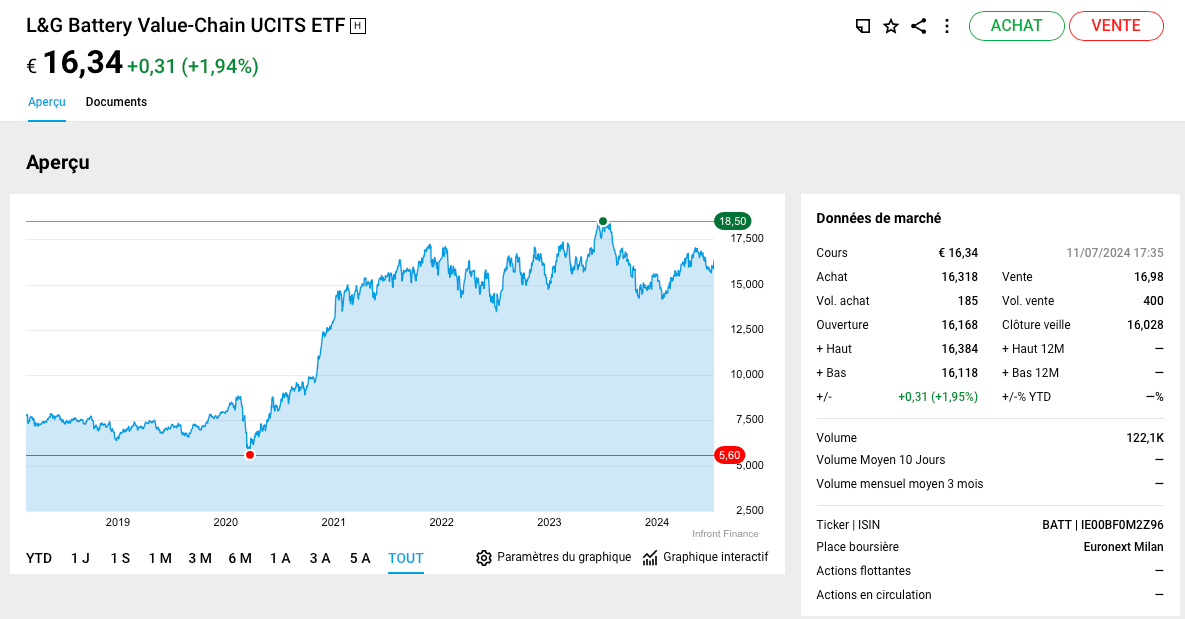Click the Ticker | ISIN label
This screenshot has width=1185, height=619.
click(x=848, y=525)
